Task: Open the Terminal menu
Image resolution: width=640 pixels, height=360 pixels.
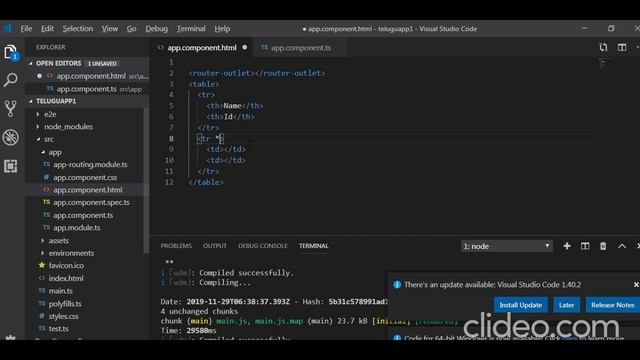Action: click(191, 29)
